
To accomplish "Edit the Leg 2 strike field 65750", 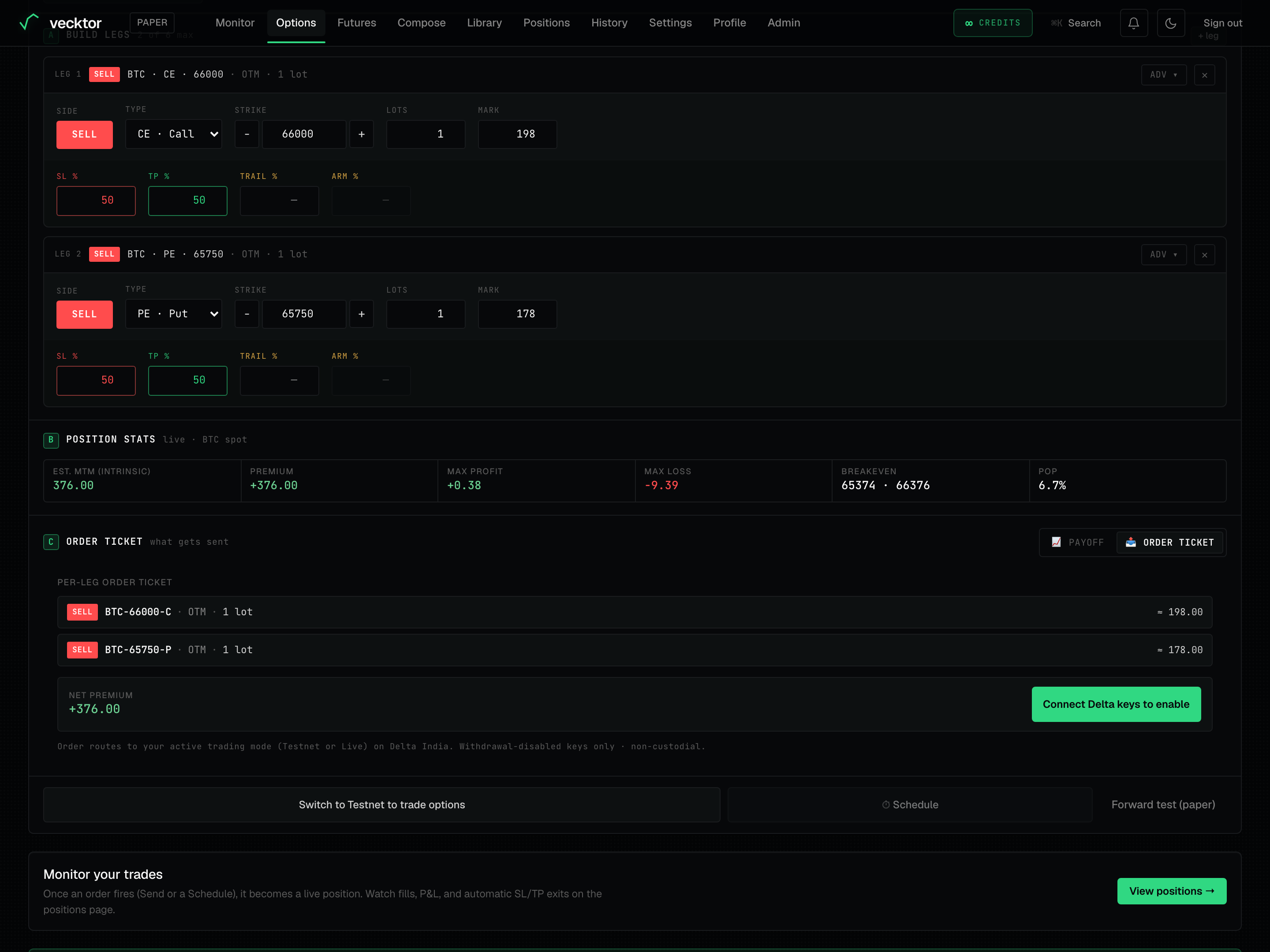I will click(x=304, y=314).
